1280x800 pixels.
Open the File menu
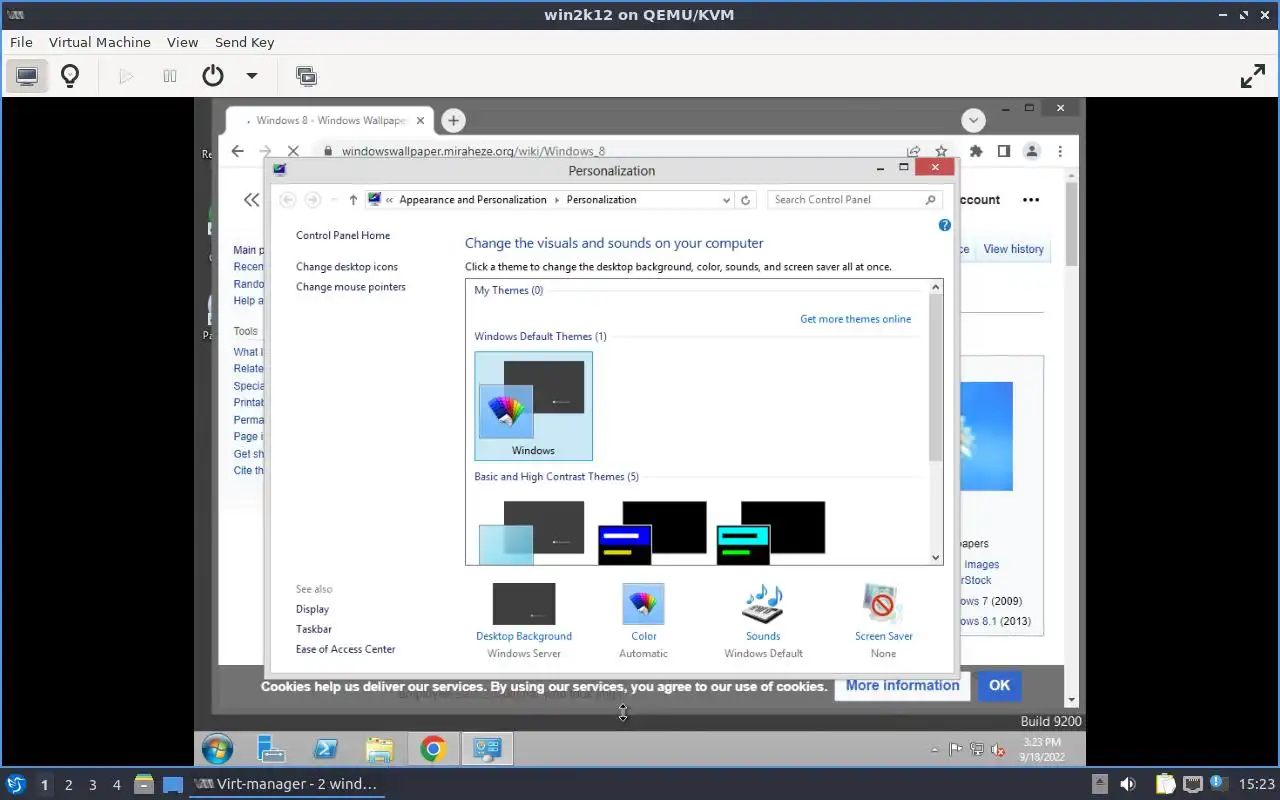[x=21, y=42]
